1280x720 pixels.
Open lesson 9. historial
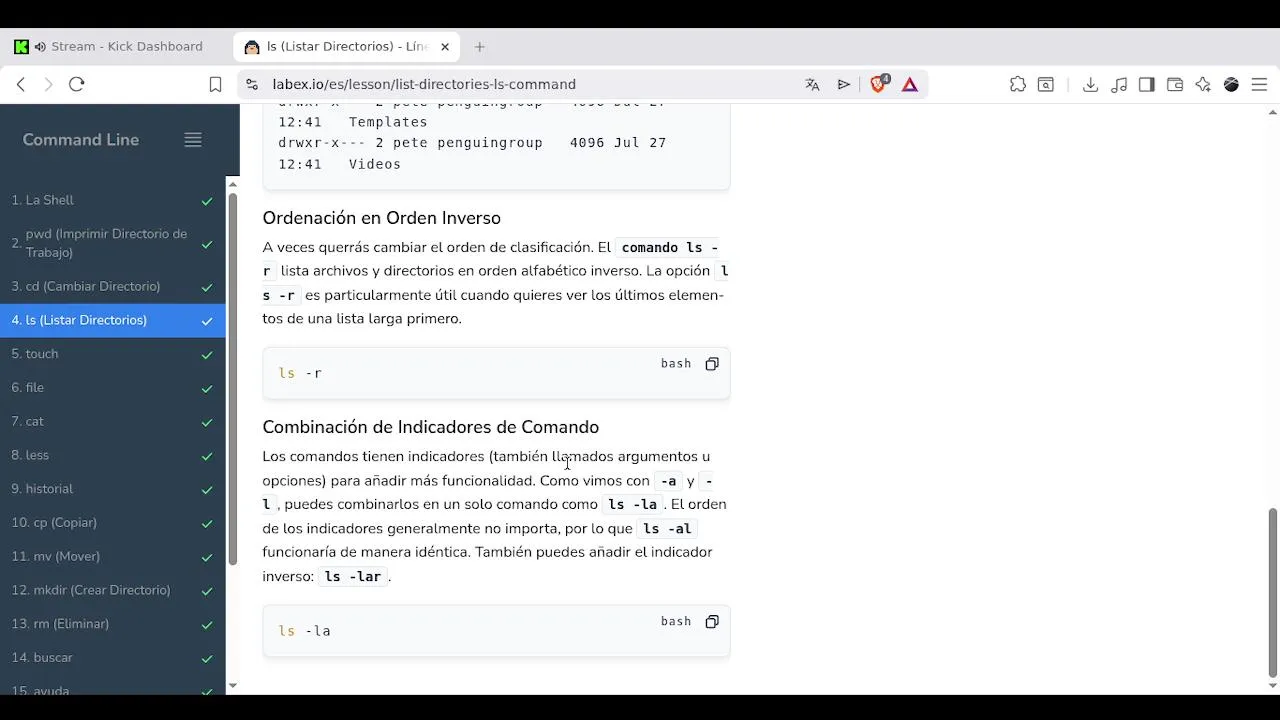112,489
